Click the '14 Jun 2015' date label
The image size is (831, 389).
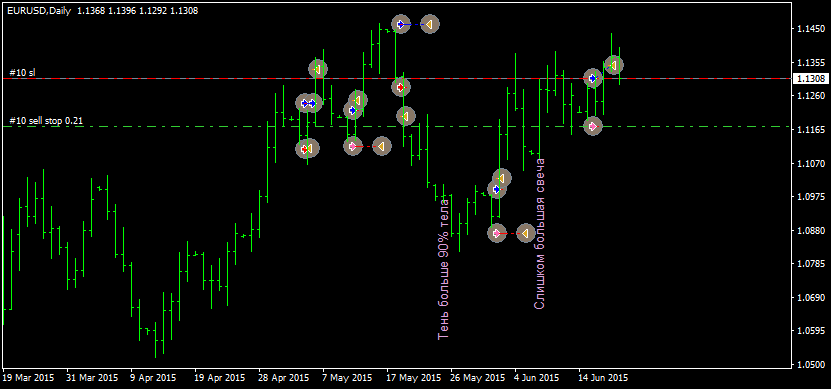point(603,378)
